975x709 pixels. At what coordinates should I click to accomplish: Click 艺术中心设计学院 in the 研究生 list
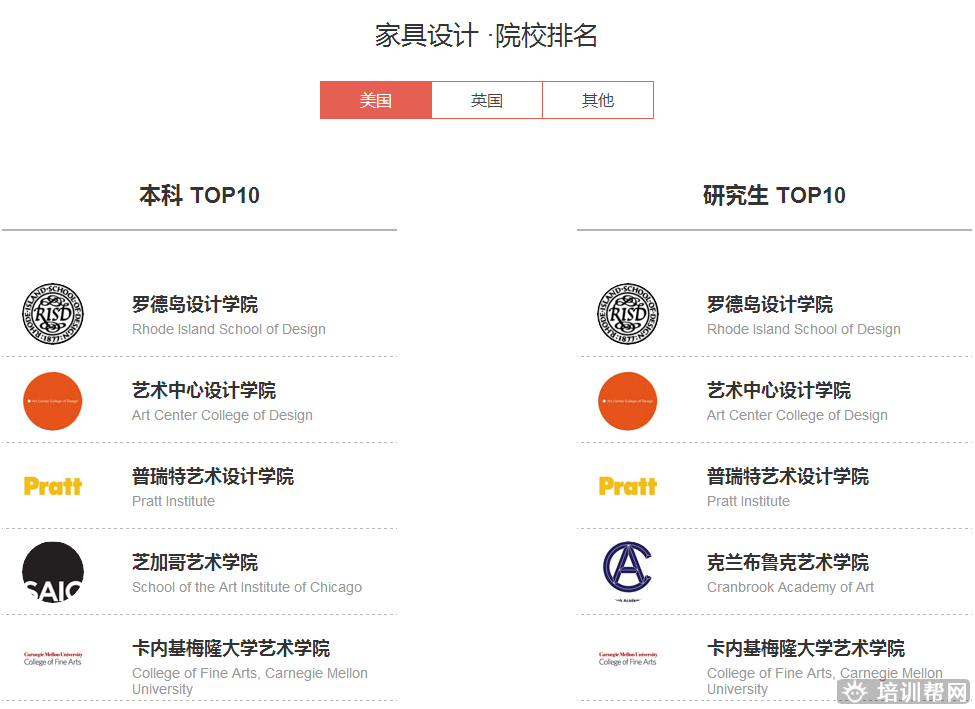coord(779,391)
